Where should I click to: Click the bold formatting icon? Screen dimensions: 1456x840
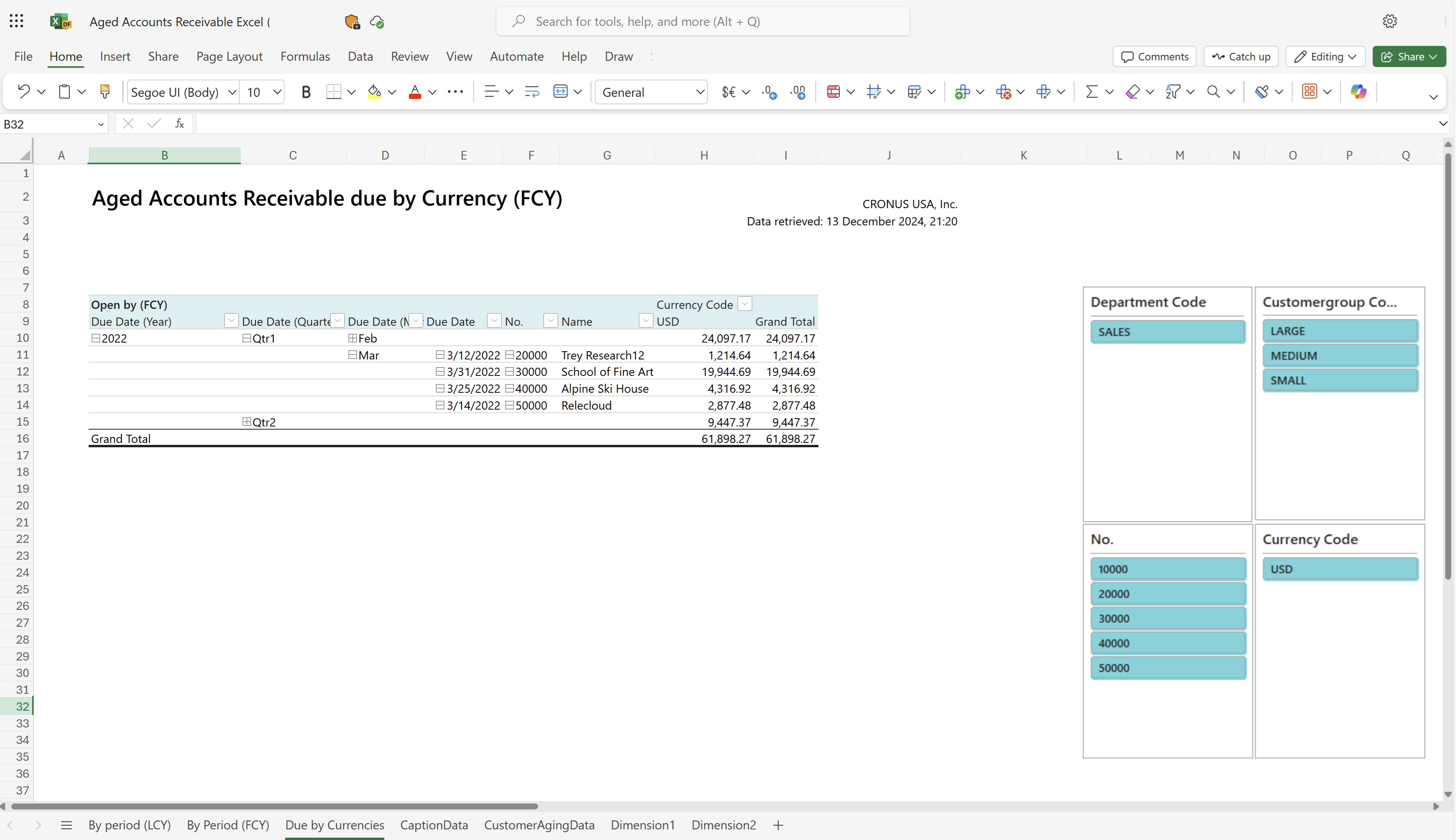(x=306, y=91)
